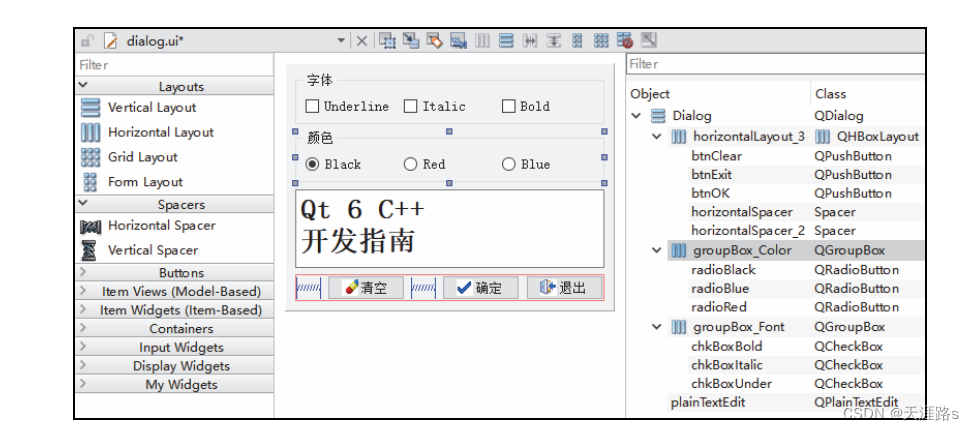Image resolution: width=974 pixels, height=430 pixels.
Task: Collapse groupBox_Font tree node arrow
Action: pyautogui.click(x=657, y=327)
